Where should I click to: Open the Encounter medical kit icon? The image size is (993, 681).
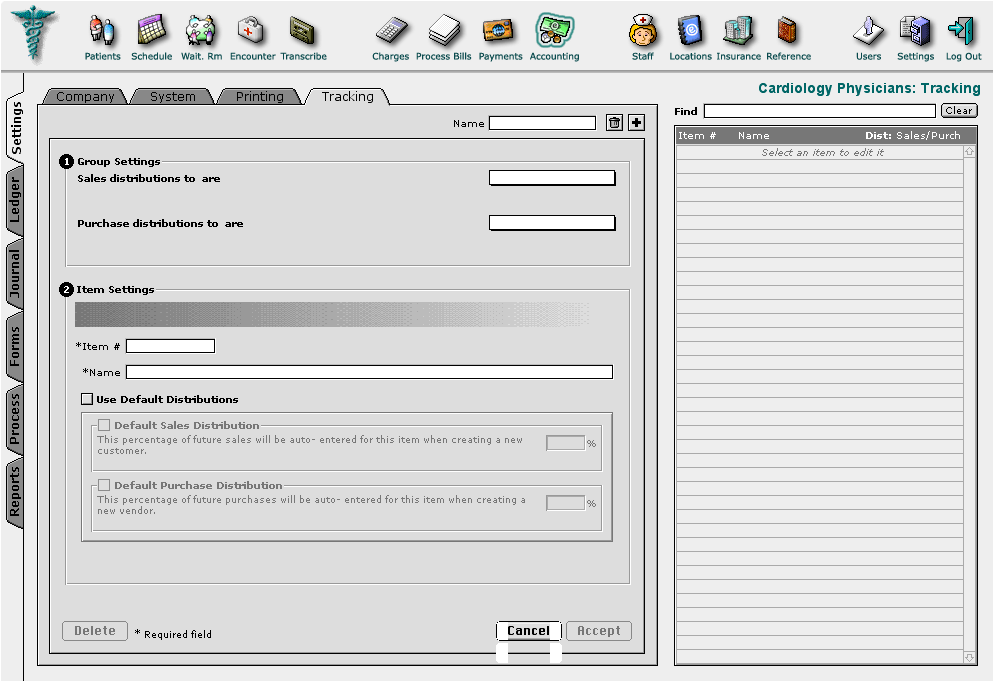(251, 31)
